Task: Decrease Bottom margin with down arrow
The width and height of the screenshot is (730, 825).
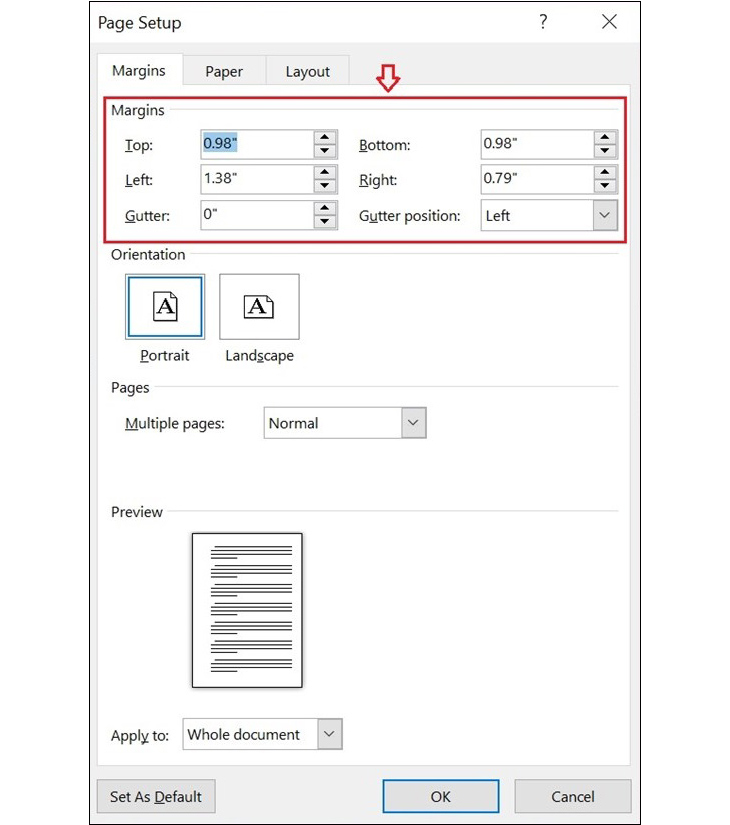Action: click(605, 151)
